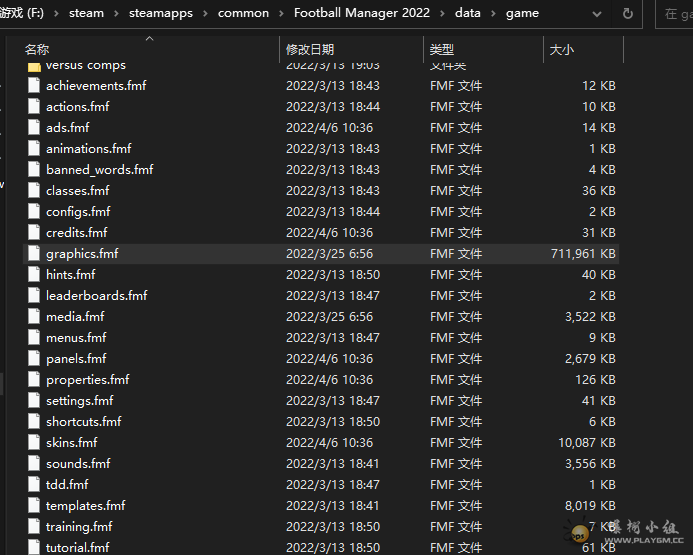Select the achievements.fmf file icon
The height and width of the screenshot is (555, 693).
coord(34,86)
